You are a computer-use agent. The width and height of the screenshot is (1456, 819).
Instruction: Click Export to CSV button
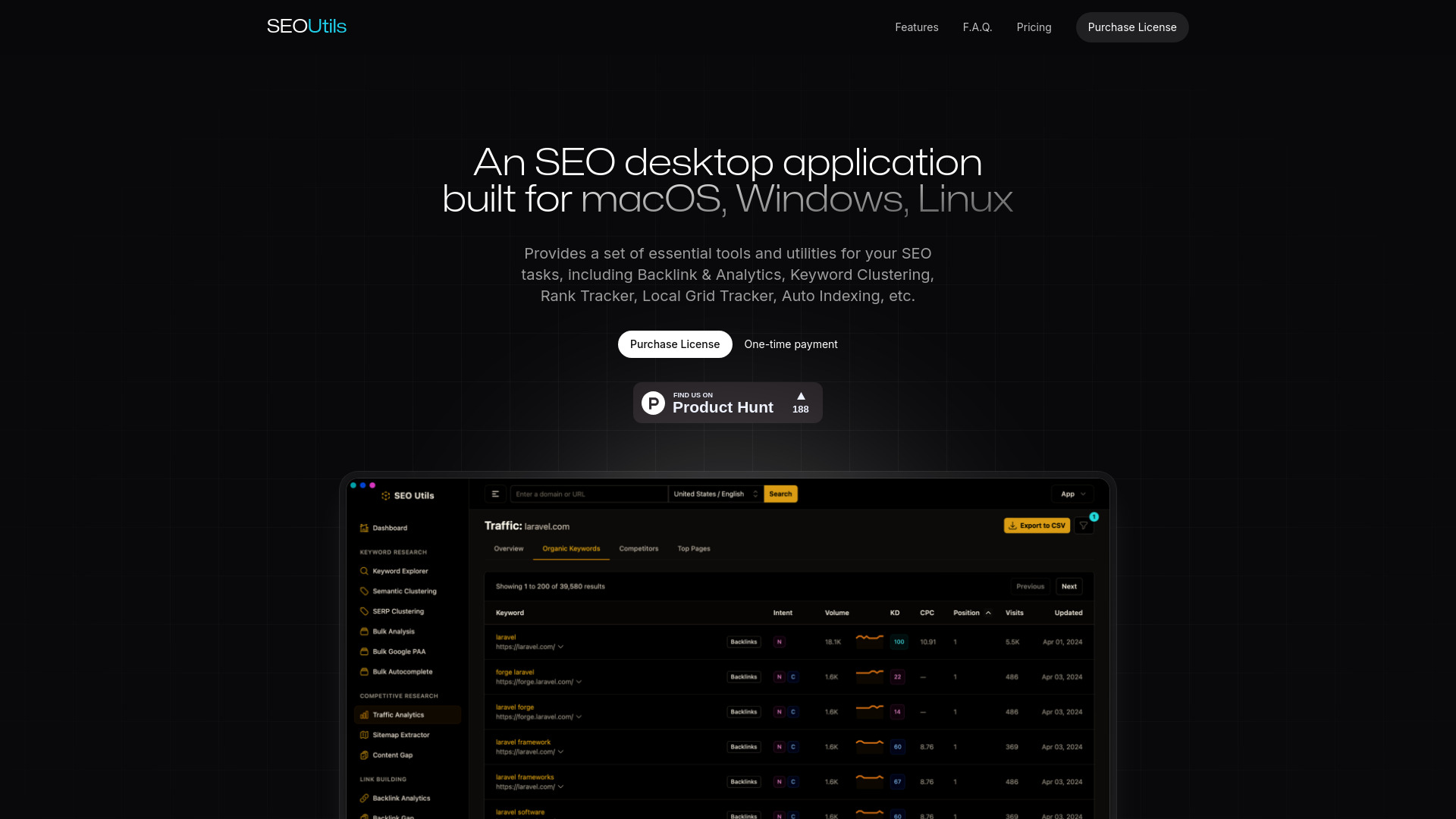coord(1037,525)
